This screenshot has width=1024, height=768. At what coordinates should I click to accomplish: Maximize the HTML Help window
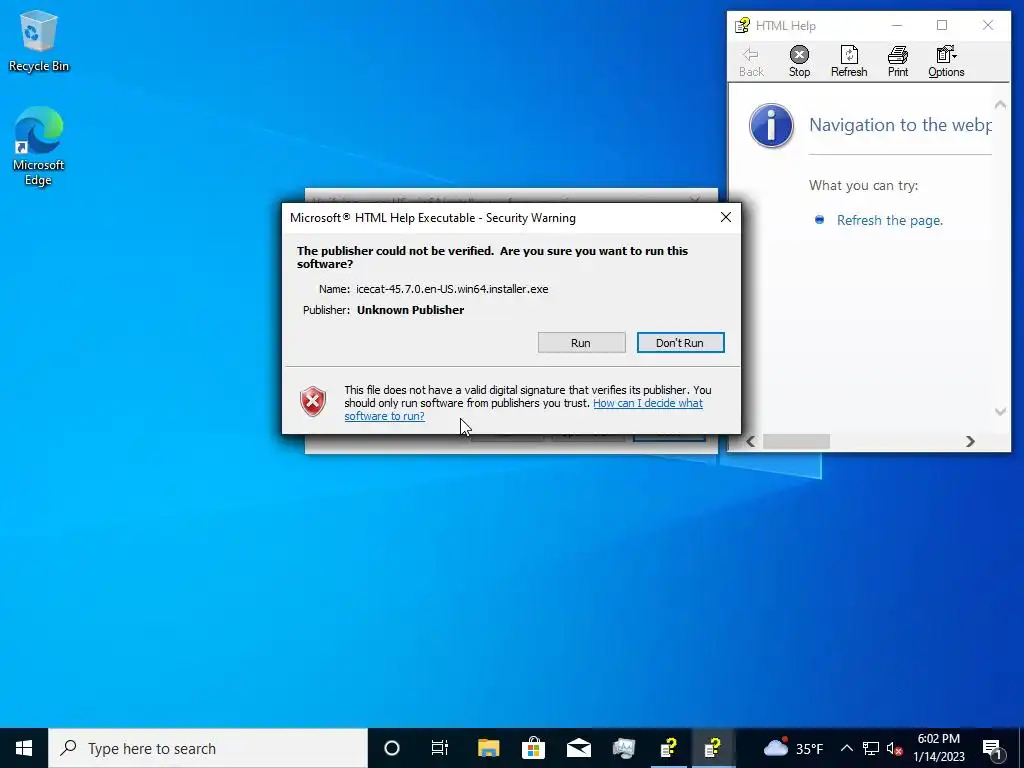(x=942, y=25)
